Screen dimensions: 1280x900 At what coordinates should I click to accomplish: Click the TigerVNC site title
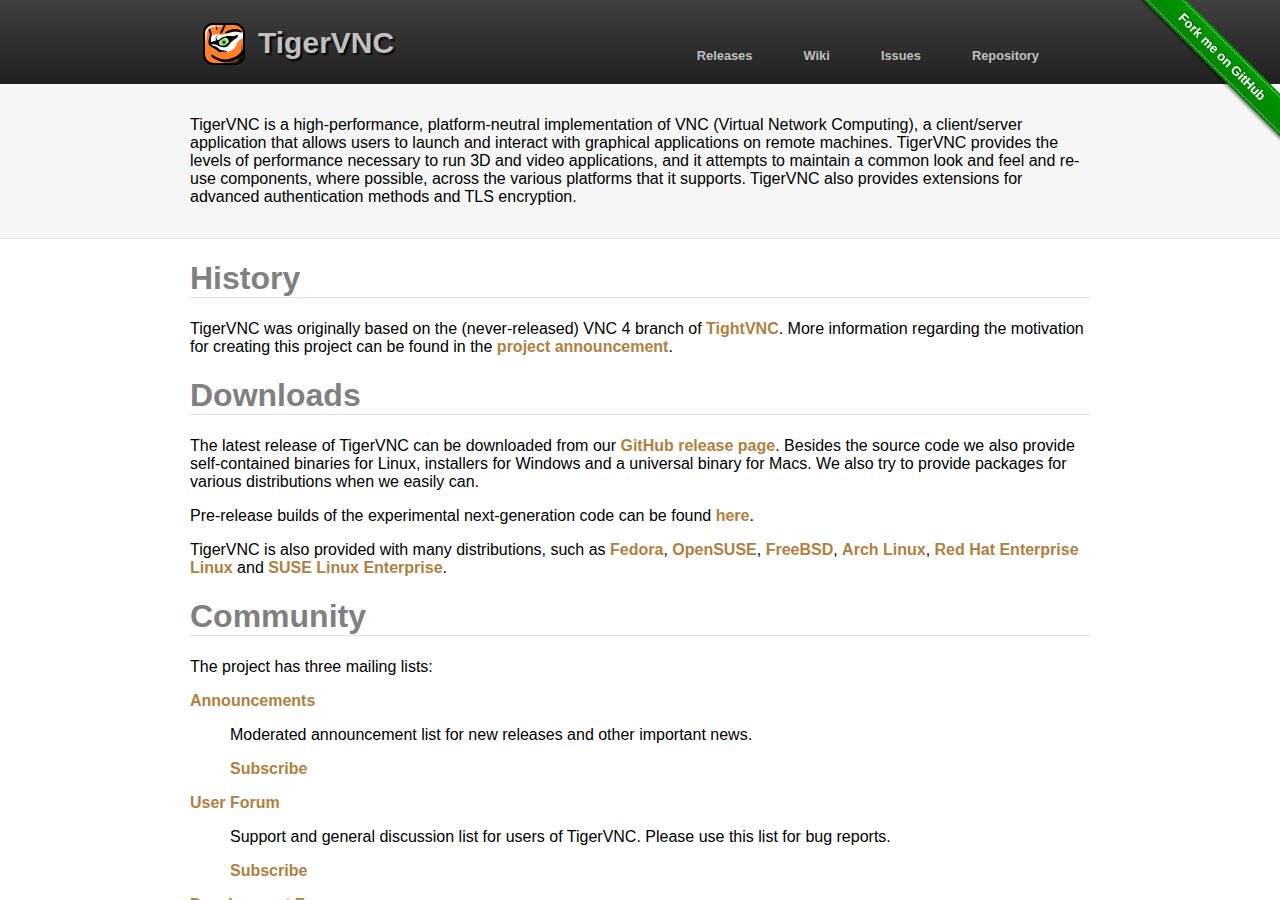pos(326,43)
